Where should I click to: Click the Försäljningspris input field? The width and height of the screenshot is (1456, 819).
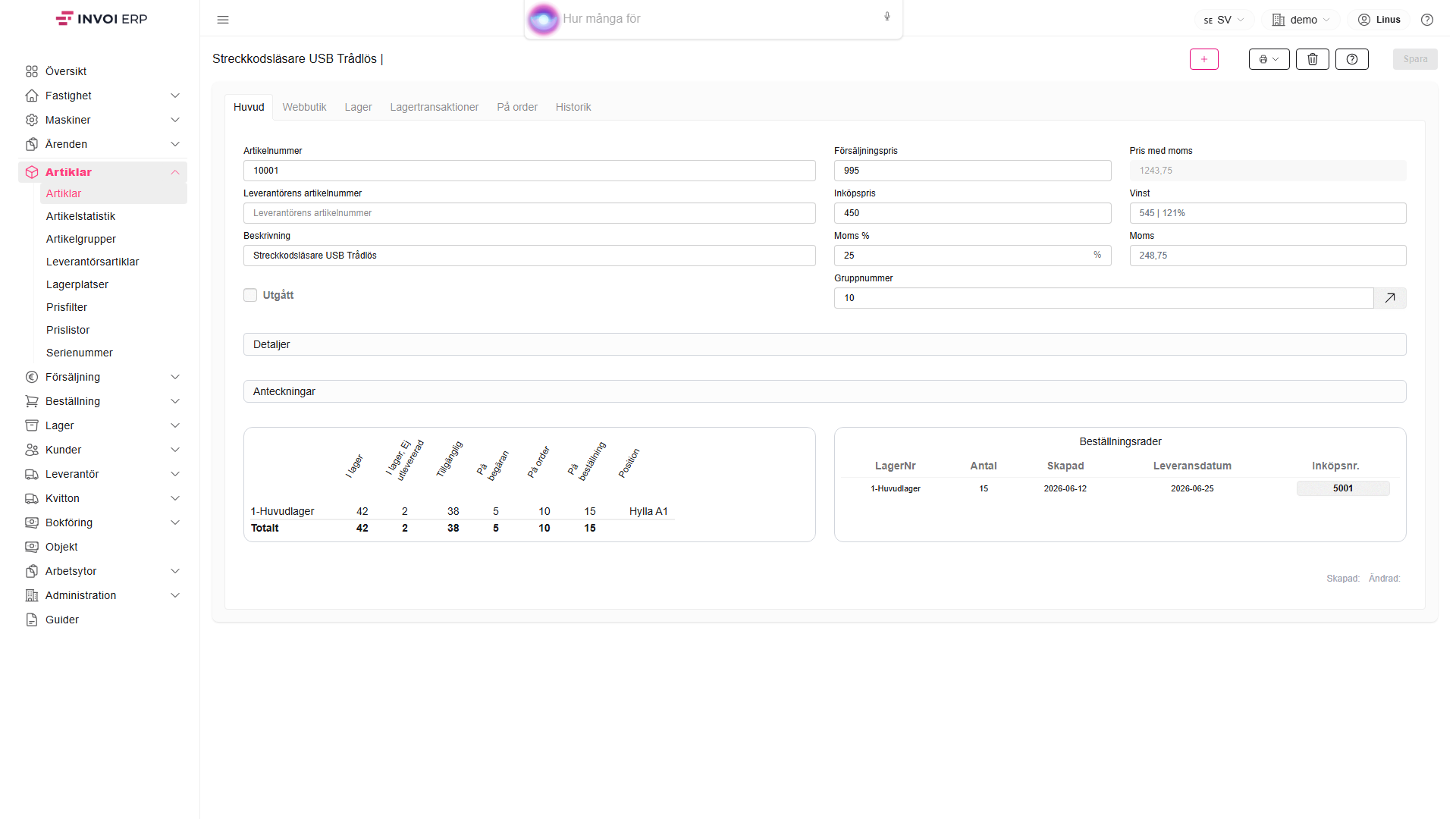tap(972, 171)
